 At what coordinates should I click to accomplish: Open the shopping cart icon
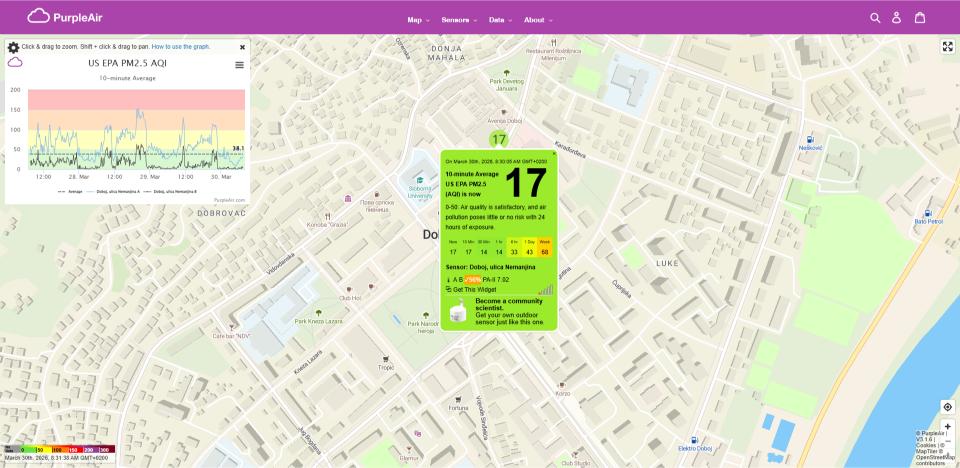coord(920,18)
